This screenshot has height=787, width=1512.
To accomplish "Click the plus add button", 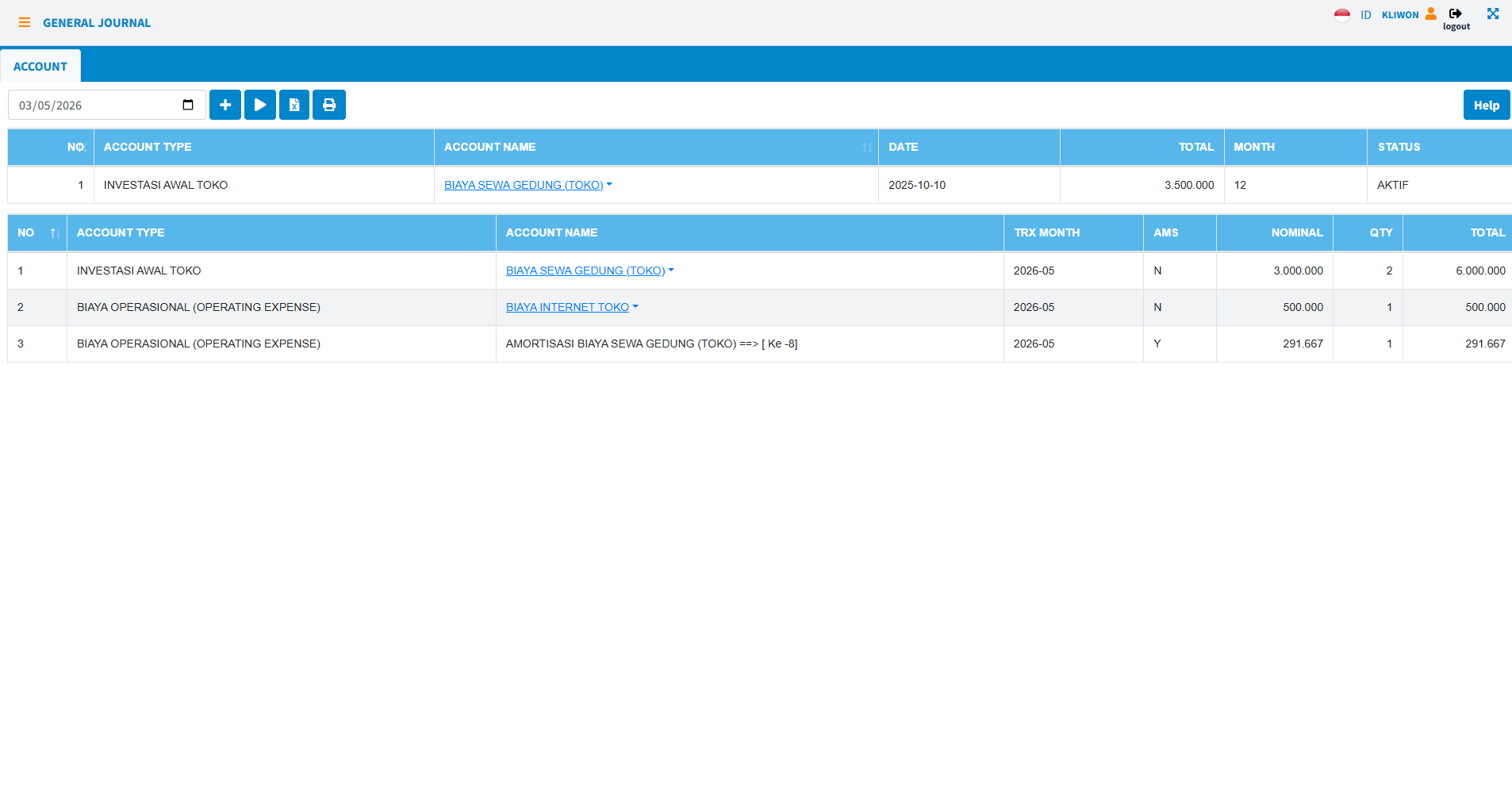I will coord(225,105).
